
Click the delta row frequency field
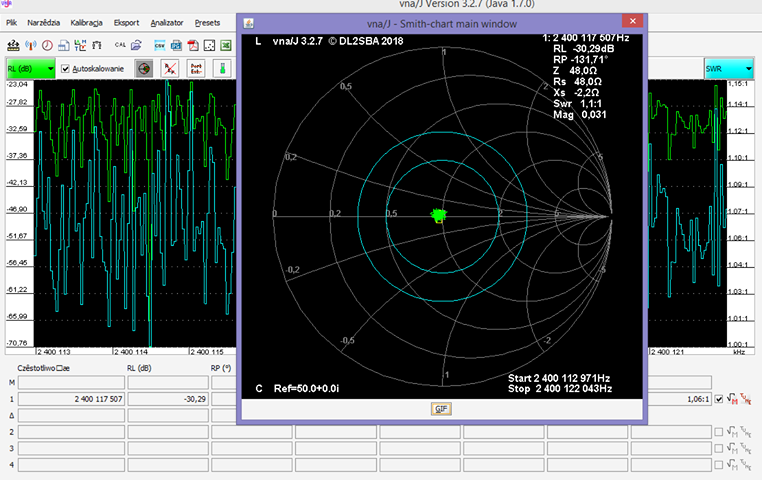click(x=71, y=415)
